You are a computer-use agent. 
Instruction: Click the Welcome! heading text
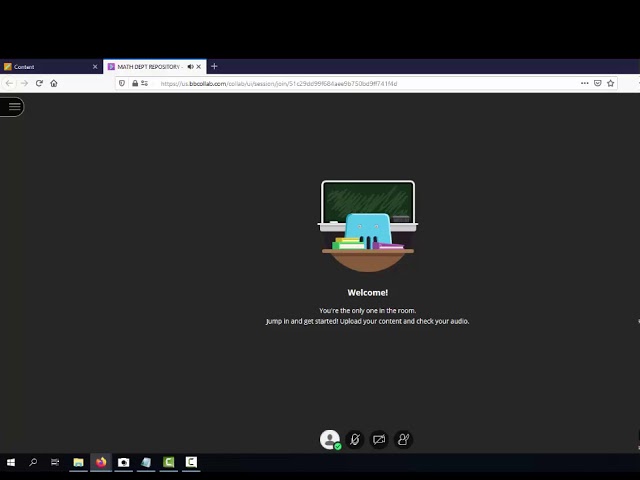tap(368, 293)
